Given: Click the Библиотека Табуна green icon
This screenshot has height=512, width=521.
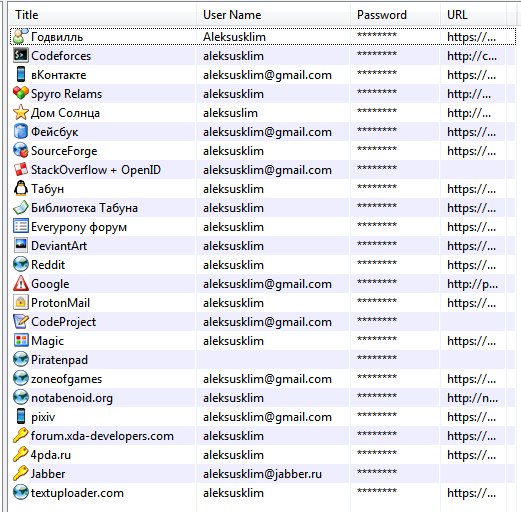Looking at the screenshot, I should coord(21,207).
